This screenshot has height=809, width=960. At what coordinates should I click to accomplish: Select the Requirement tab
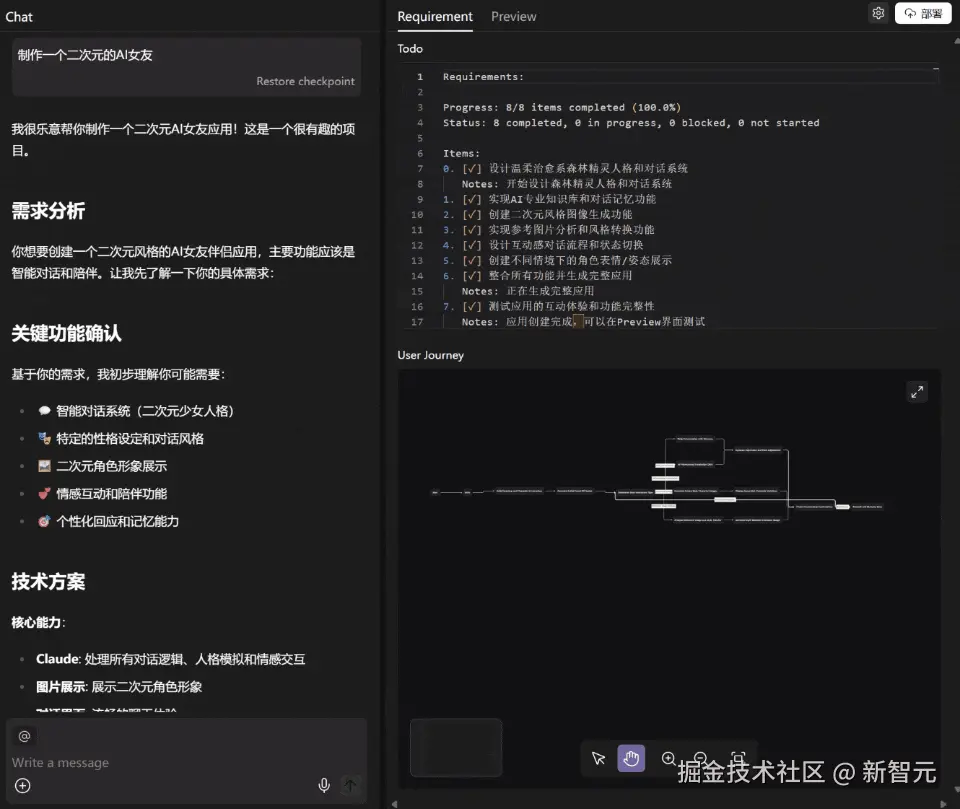[x=434, y=16]
